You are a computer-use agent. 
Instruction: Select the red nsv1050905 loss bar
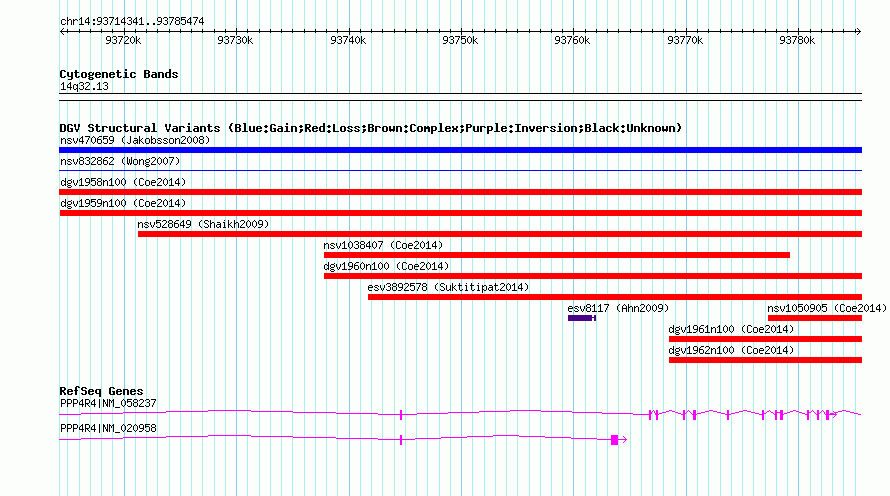click(815, 318)
